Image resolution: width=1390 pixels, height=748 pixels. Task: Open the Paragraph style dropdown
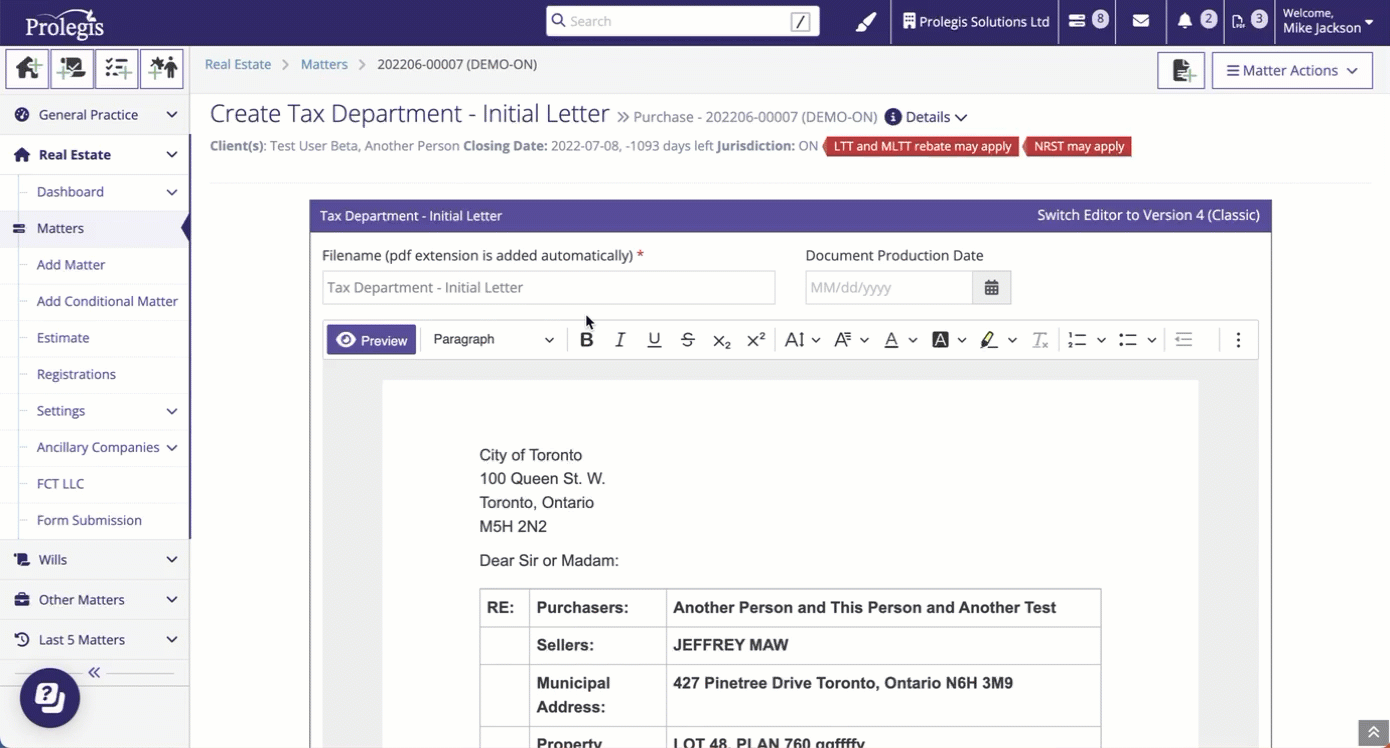coord(493,340)
